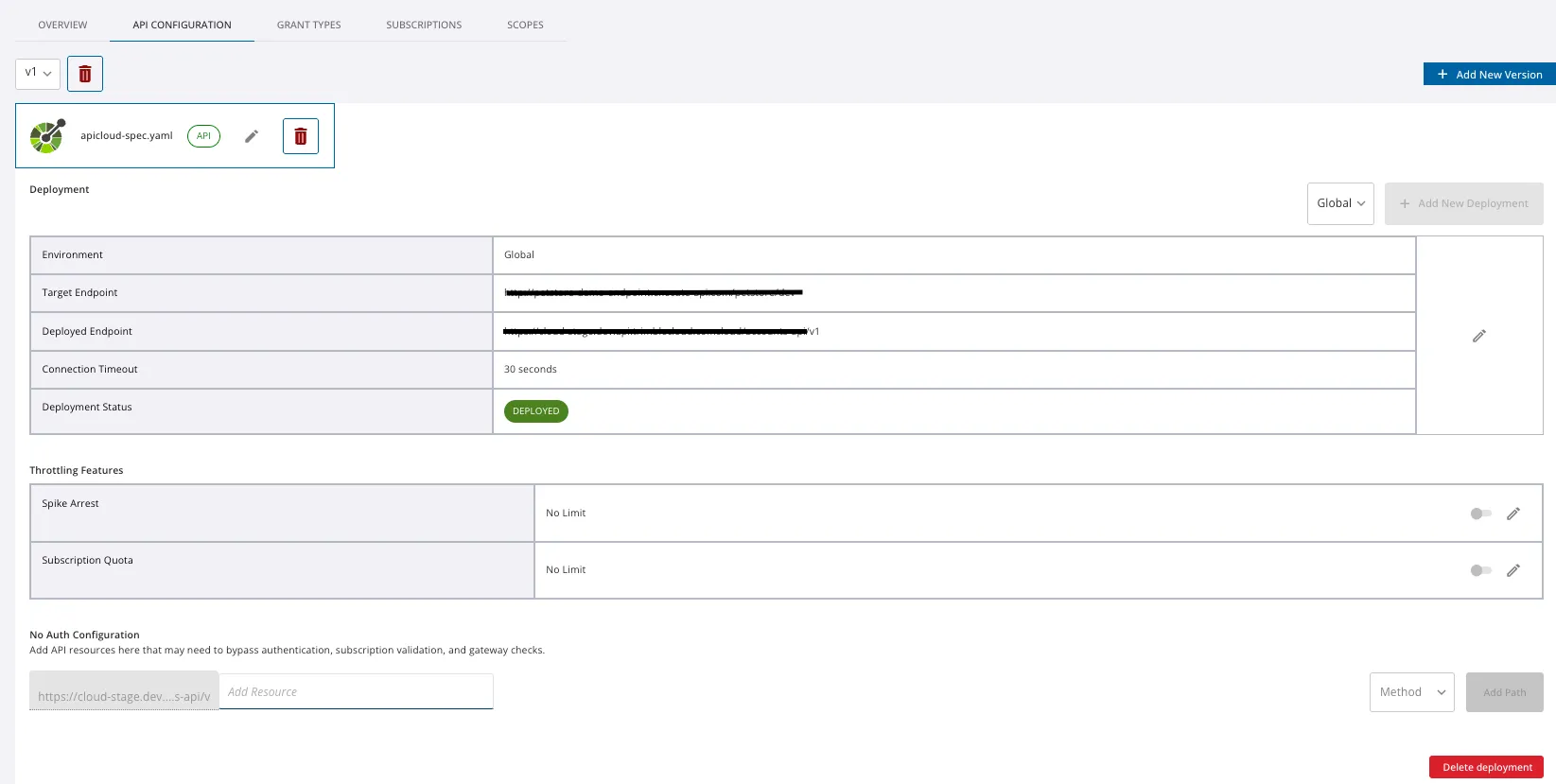1556x784 pixels.
Task: Go to the Grant Types tab
Action: [309, 25]
